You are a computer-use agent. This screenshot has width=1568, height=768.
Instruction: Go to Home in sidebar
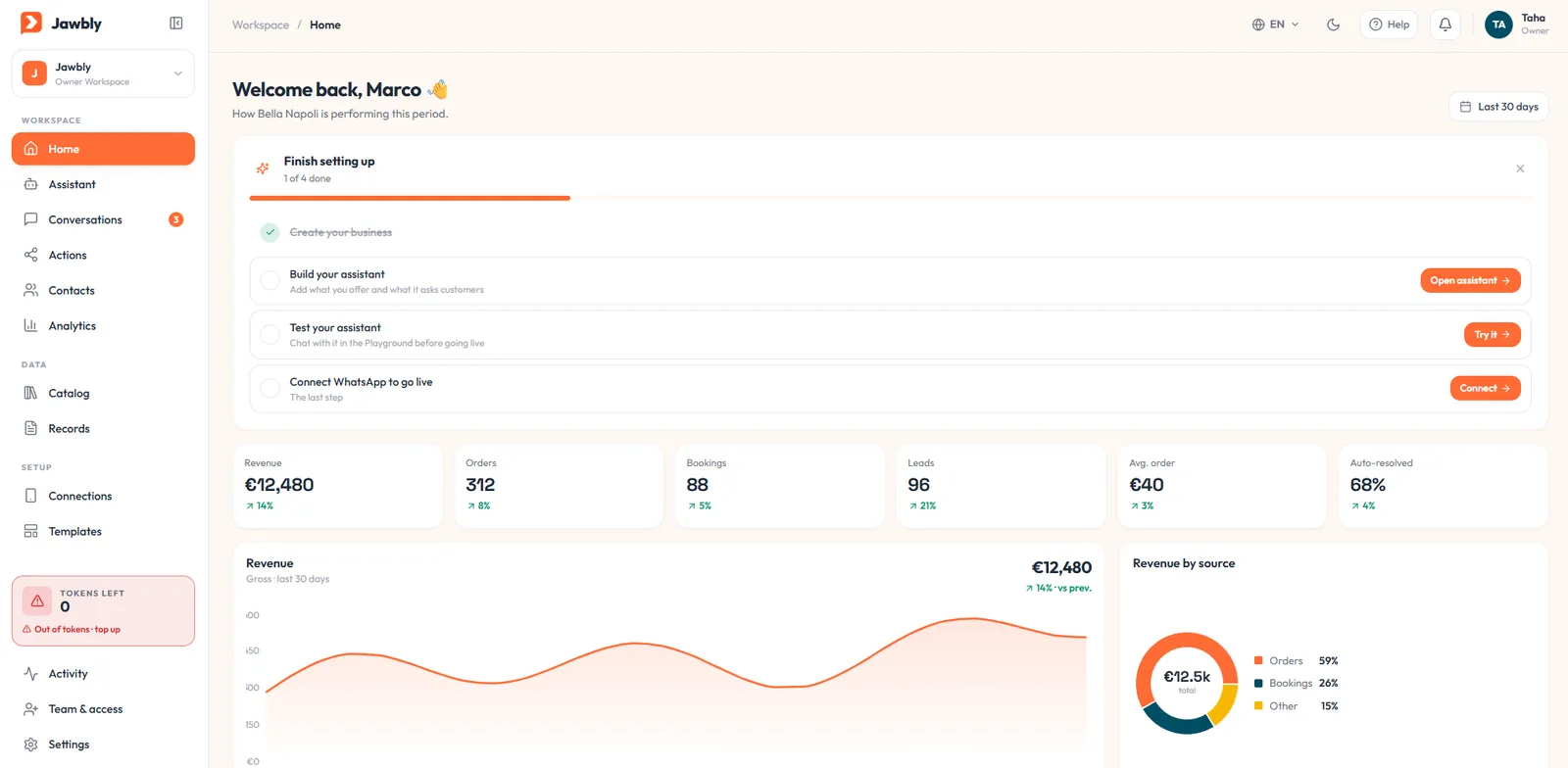pyautogui.click(x=103, y=149)
